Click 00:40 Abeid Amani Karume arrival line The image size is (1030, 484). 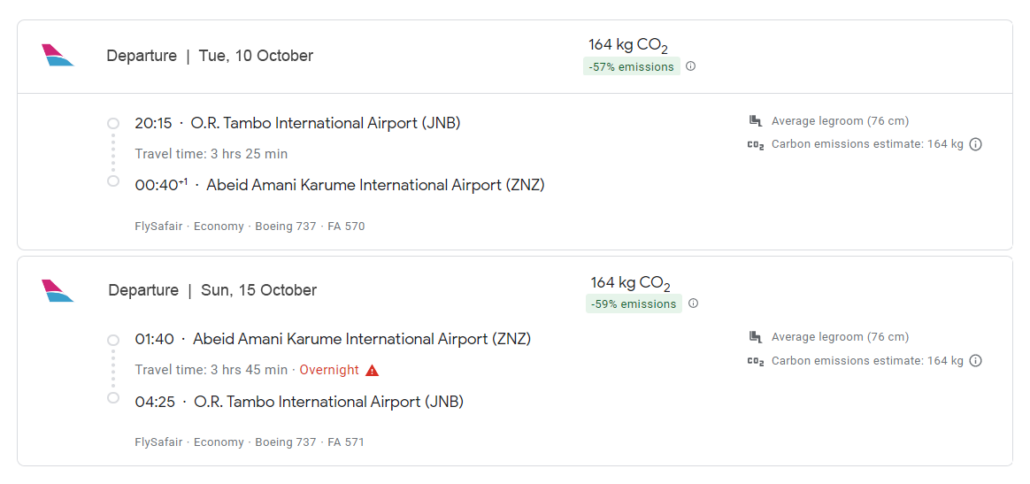point(340,185)
